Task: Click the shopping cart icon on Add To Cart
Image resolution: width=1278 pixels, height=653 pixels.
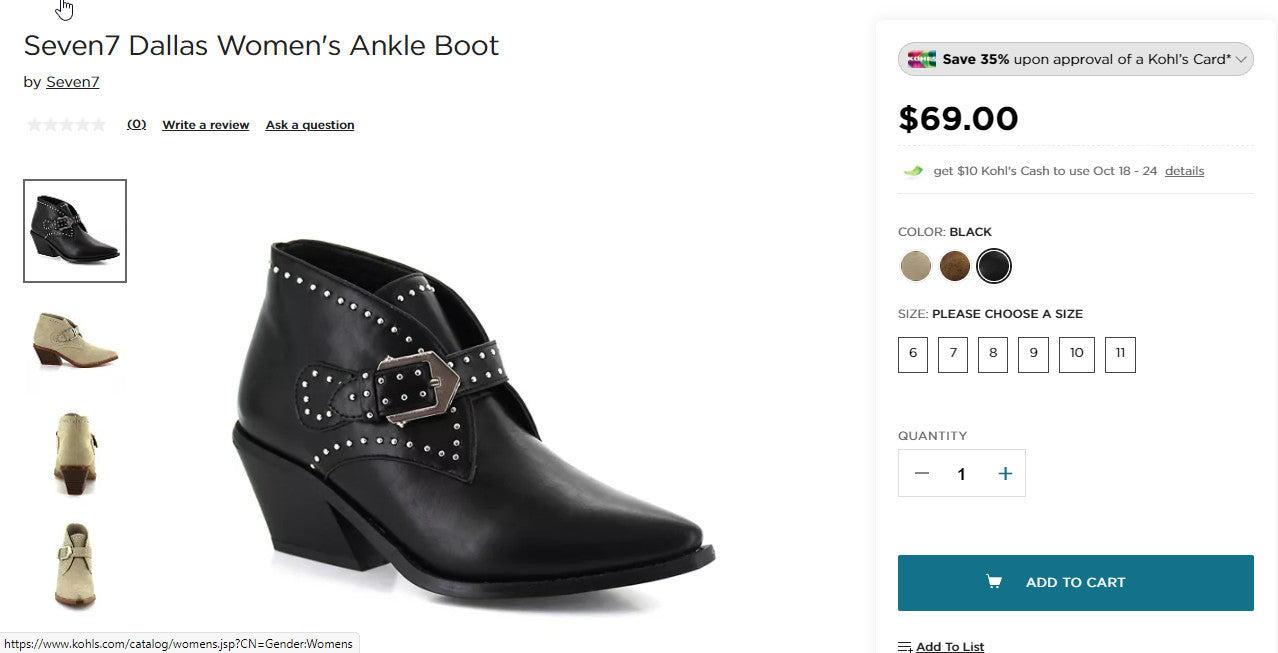Action: [x=994, y=581]
